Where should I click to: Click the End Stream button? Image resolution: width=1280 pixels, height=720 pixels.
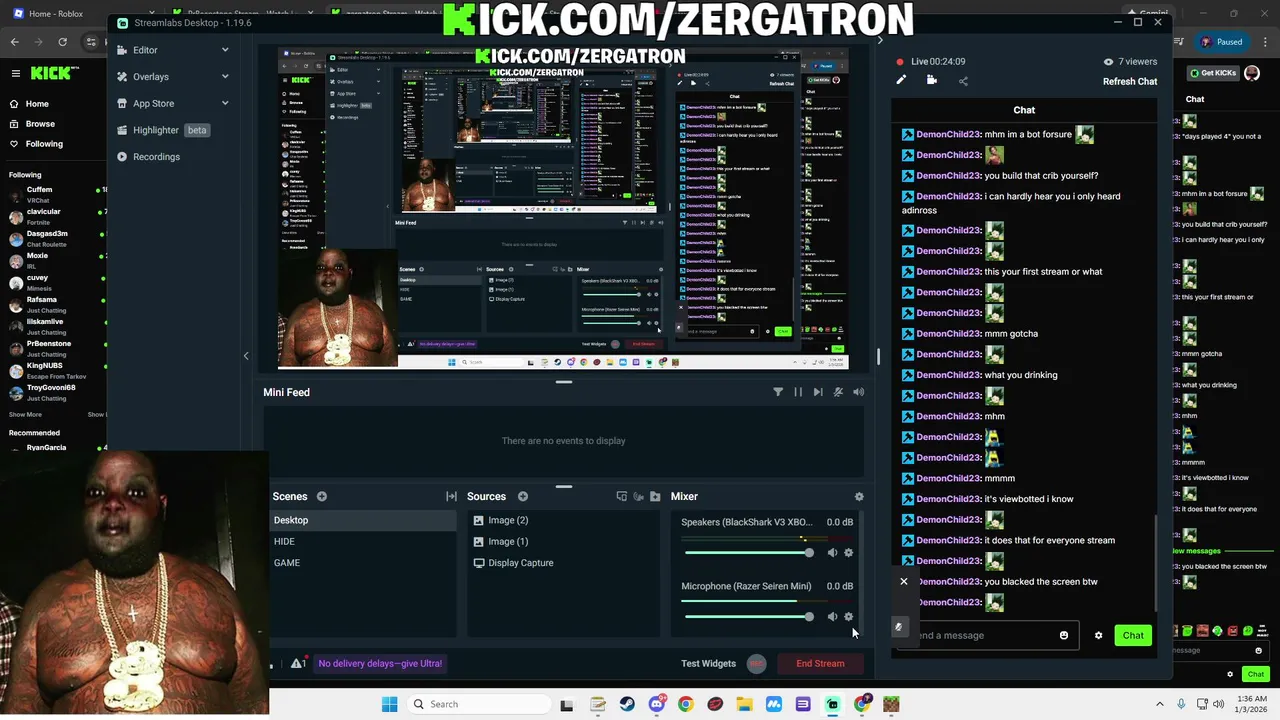pos(820,663)
